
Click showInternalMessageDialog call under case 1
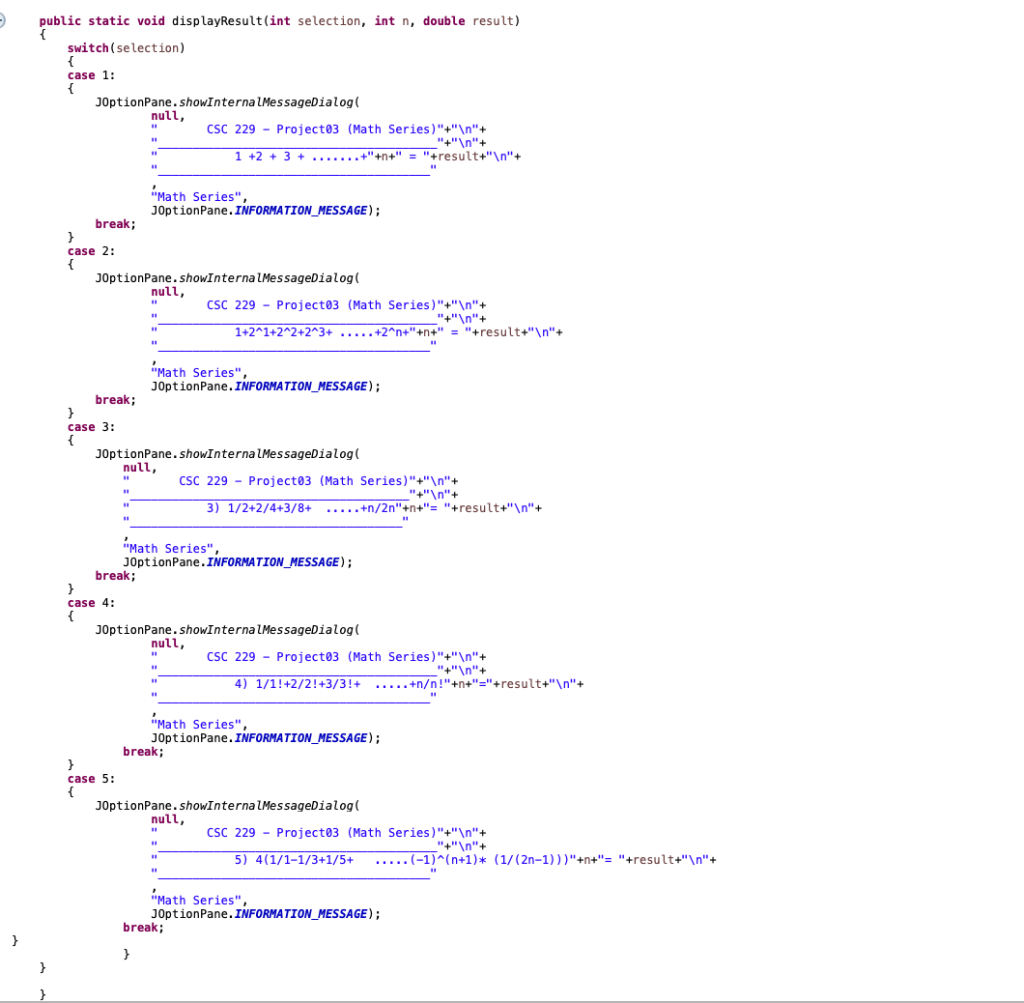[x=266, y=103]
